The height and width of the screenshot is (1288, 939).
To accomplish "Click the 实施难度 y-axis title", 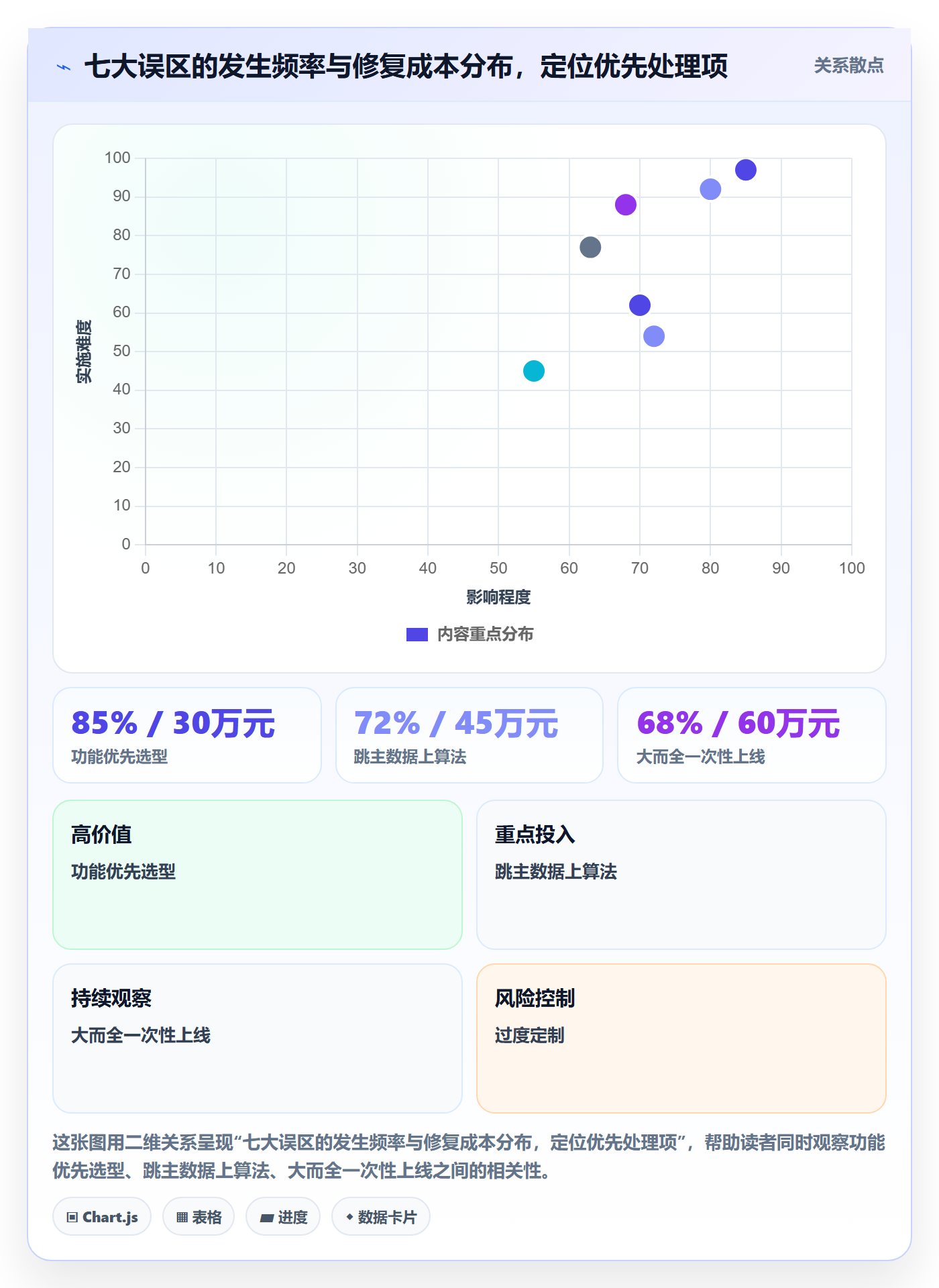I will pyautogui.click(x=84, y=351).
